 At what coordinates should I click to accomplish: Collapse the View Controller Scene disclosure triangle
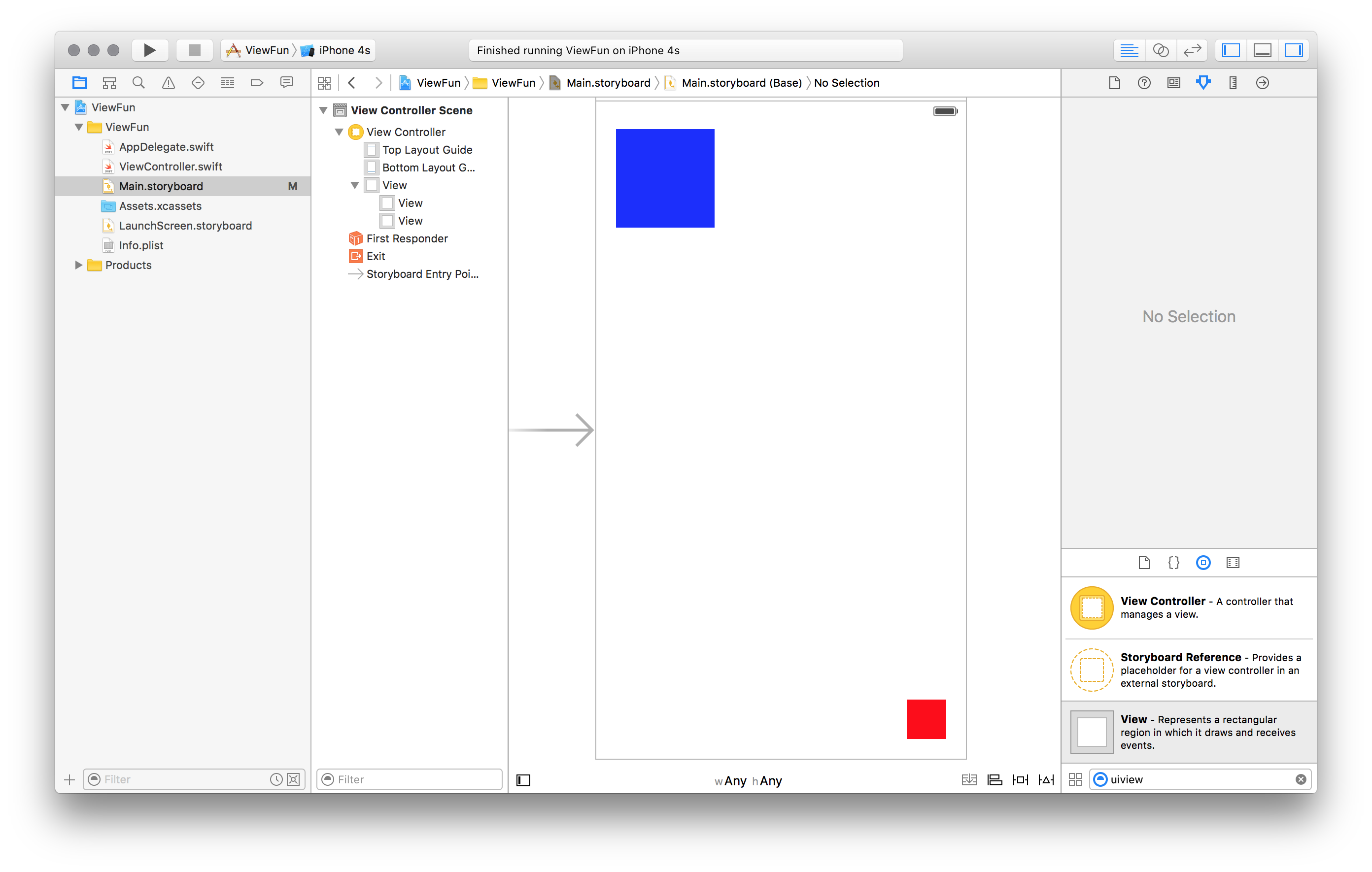[x=323, y=110]
